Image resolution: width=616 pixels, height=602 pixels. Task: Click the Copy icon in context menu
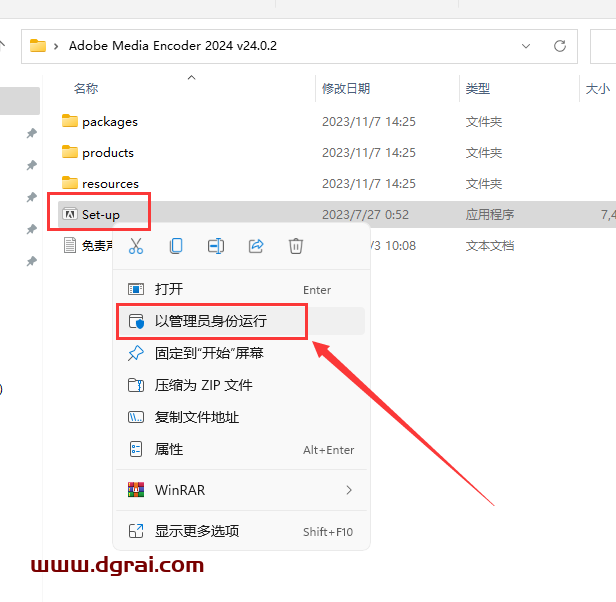coord(176,246)
